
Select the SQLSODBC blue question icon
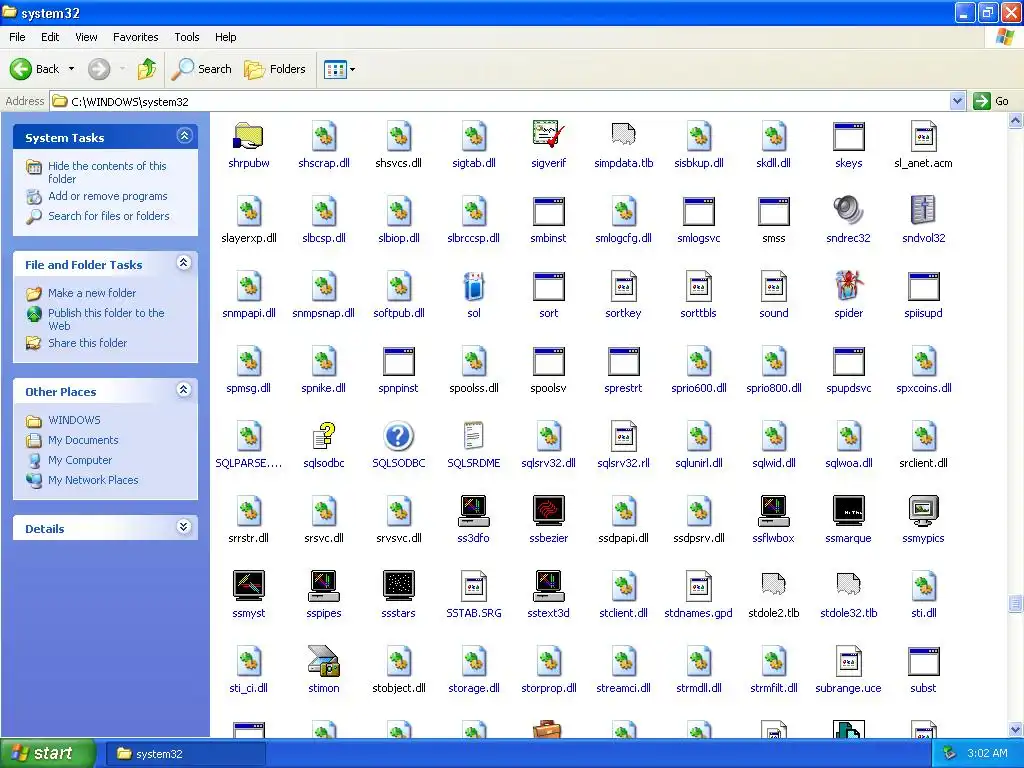[x=398, y=436]
